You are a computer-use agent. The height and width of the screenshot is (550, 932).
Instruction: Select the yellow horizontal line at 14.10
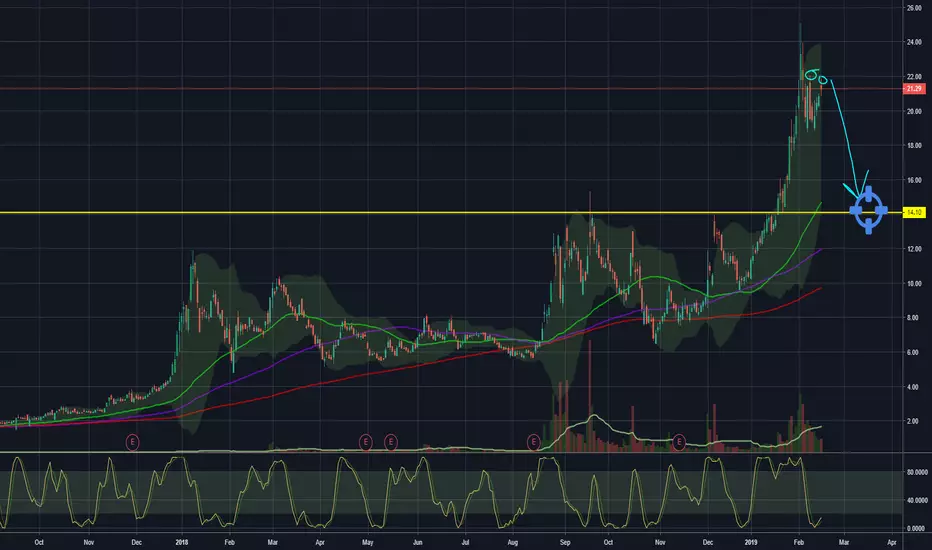pos(451,212)
